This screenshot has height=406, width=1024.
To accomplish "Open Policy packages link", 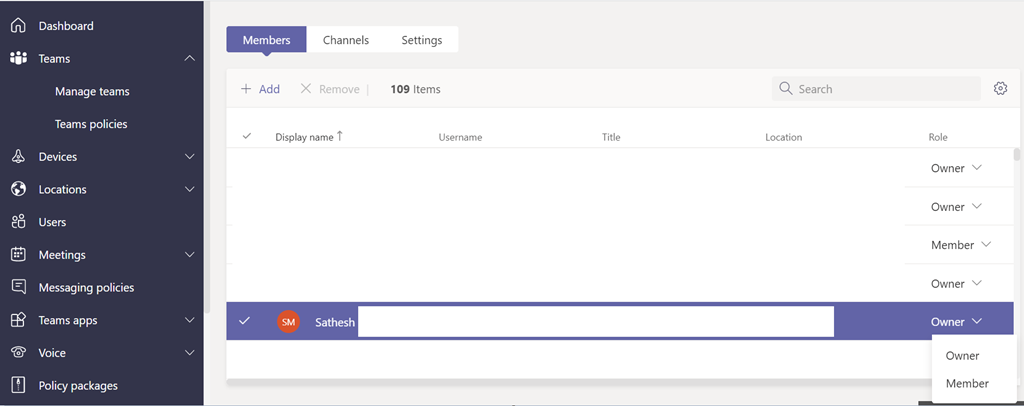I will (x=78, y=386).
